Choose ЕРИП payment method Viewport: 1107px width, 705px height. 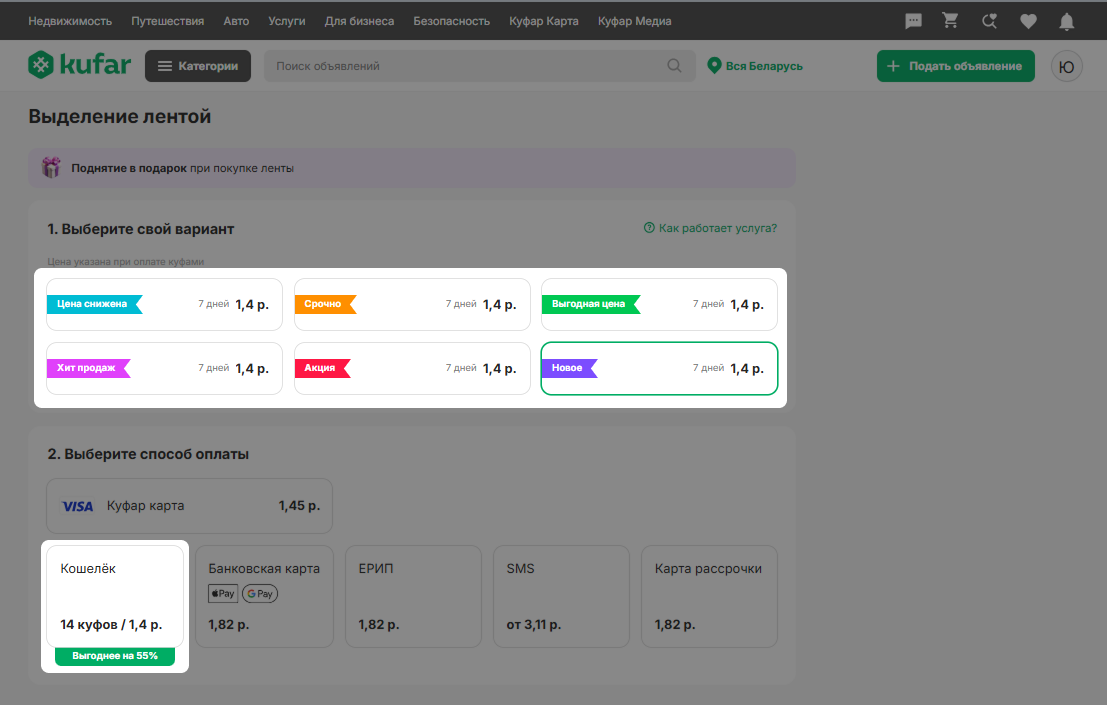413,596
